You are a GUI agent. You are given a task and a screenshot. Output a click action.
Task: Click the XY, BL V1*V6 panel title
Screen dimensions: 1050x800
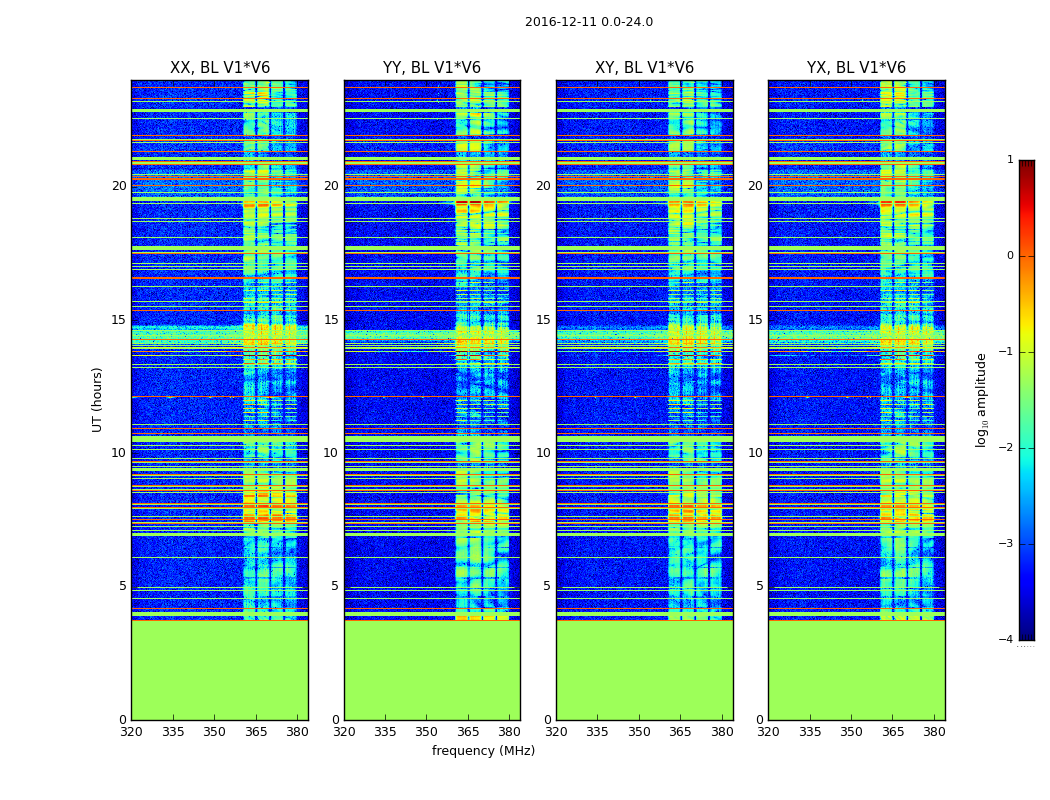[644, 68]
